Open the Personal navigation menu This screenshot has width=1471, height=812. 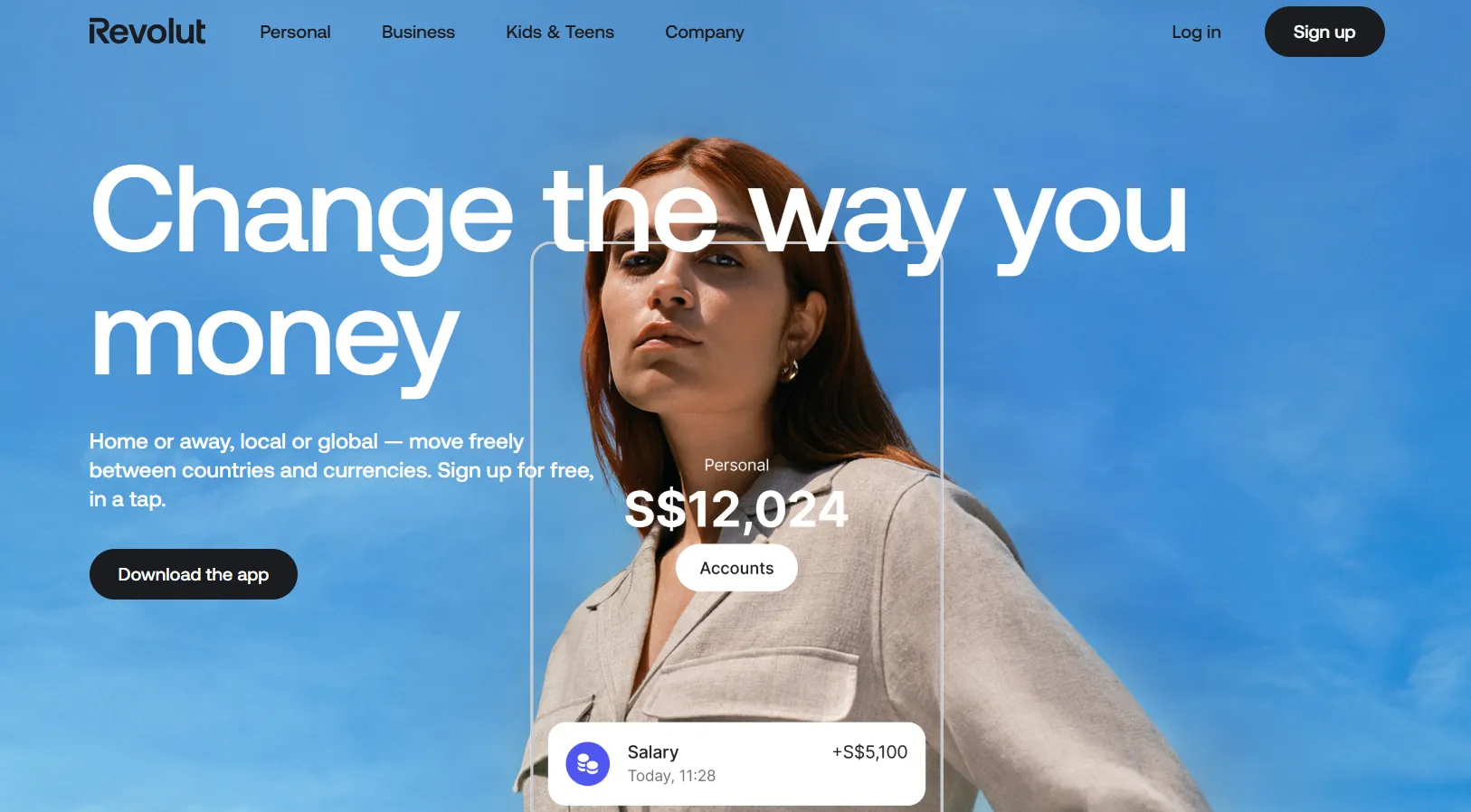click(x=295, y=32)
